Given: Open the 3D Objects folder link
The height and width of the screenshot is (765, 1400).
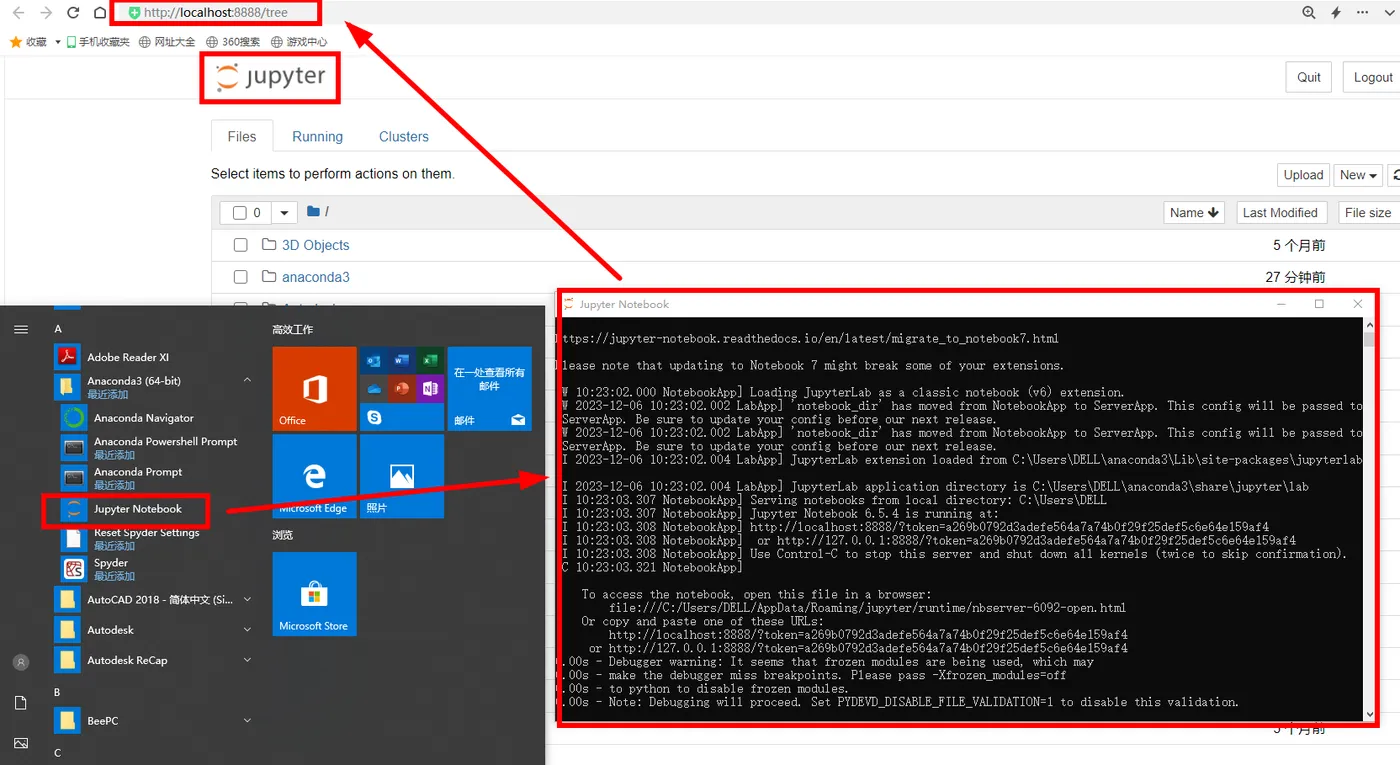Looking at the screenshot, I should pos(315,245).
